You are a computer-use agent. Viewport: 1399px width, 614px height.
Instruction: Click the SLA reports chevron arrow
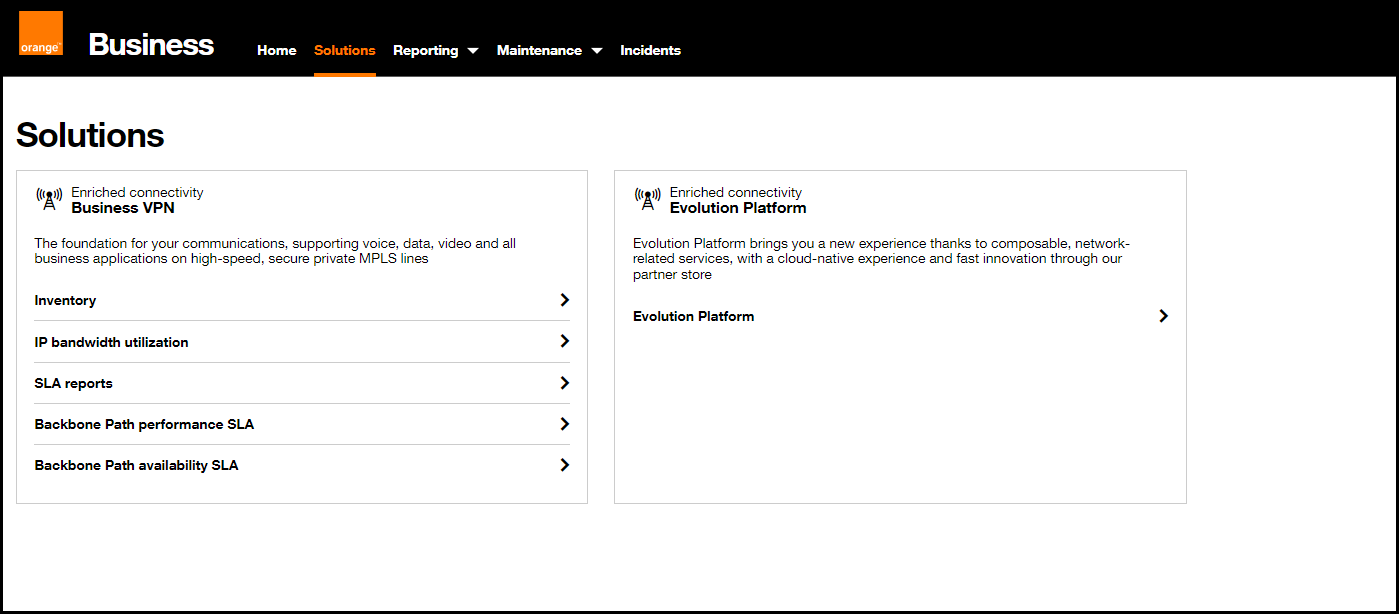(565, 383)
